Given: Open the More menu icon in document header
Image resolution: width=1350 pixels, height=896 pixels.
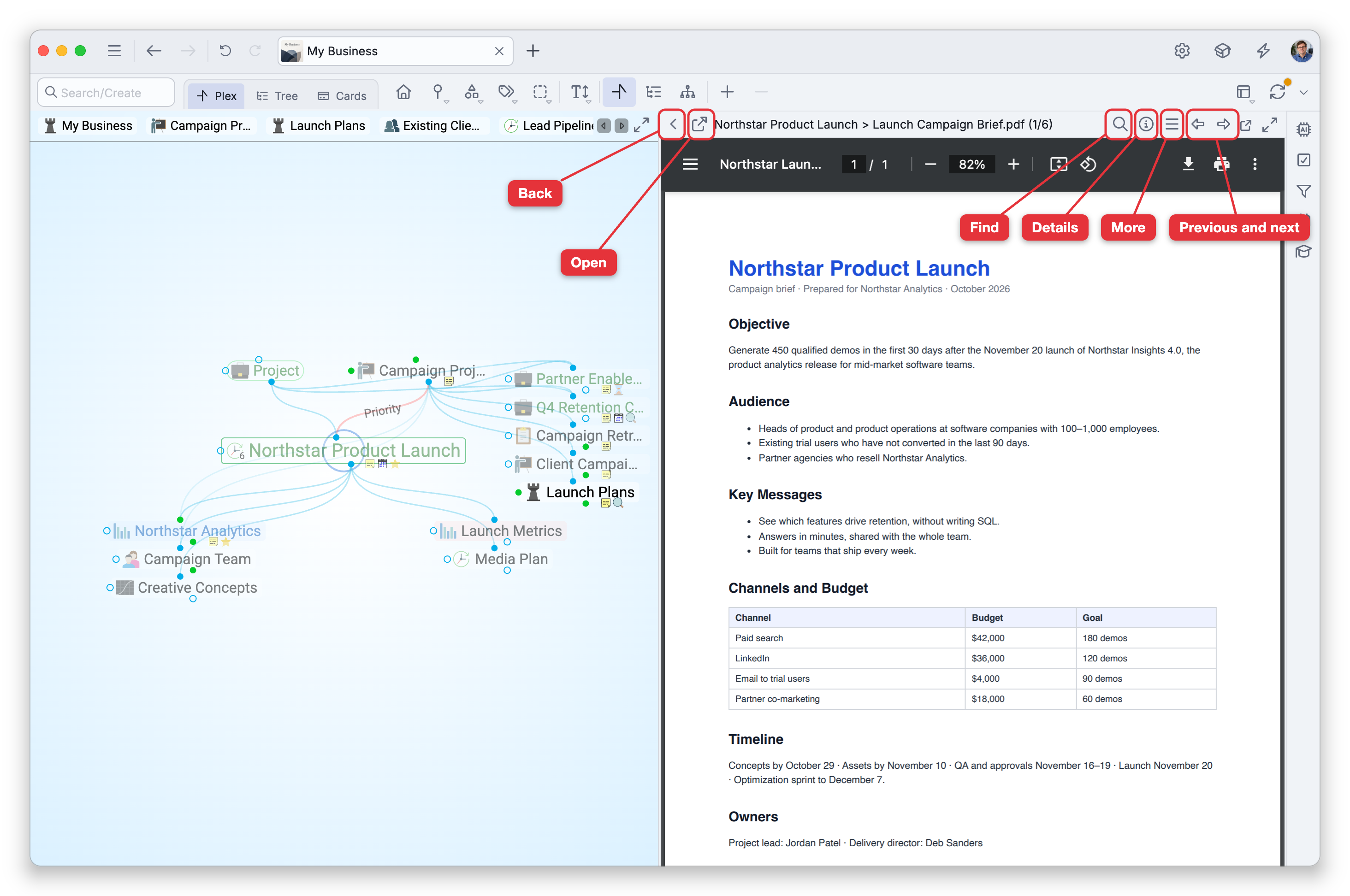Looking at the screenshot, I should [x=1172, y=124].
